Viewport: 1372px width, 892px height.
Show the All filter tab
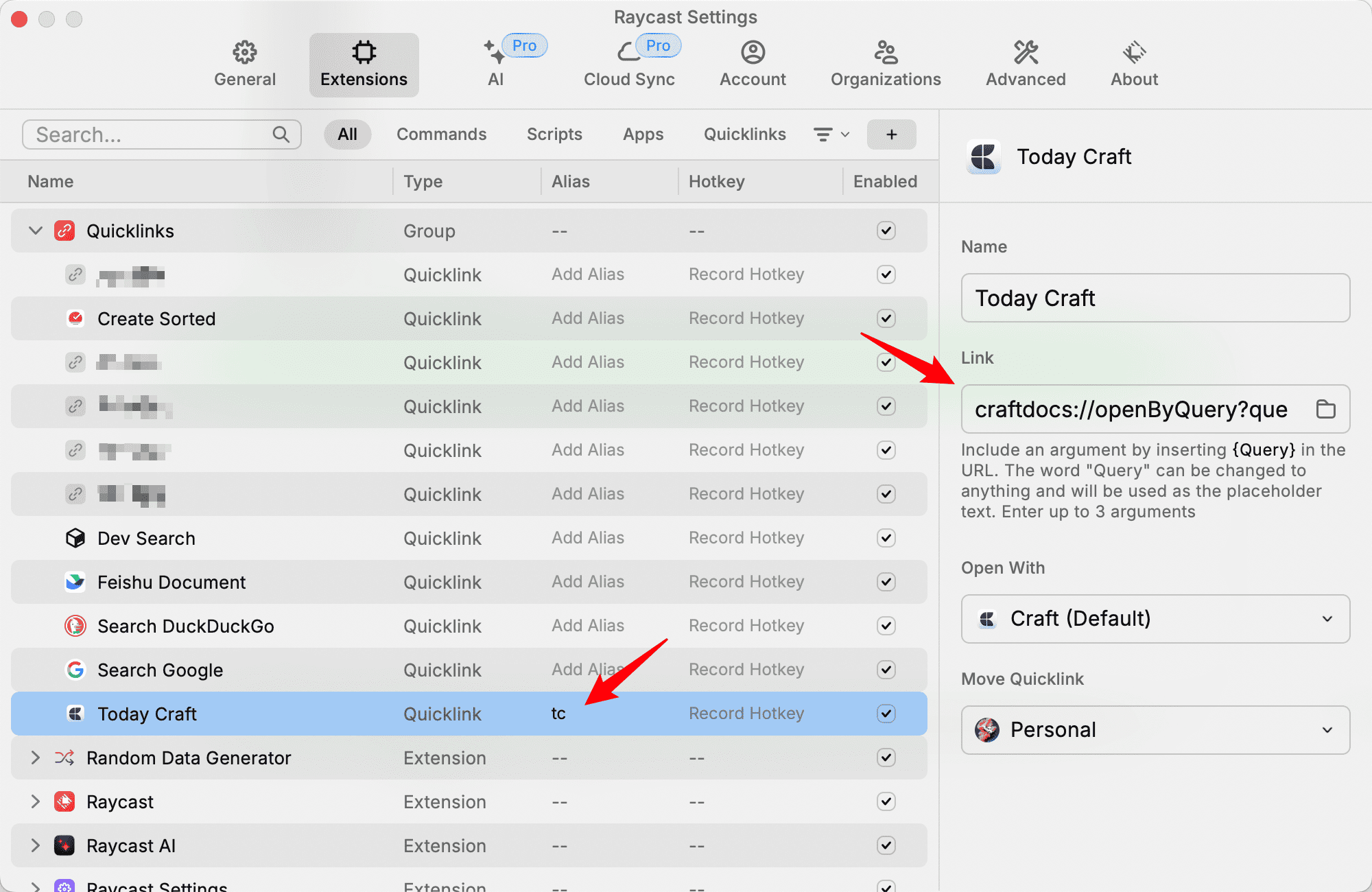347,134
